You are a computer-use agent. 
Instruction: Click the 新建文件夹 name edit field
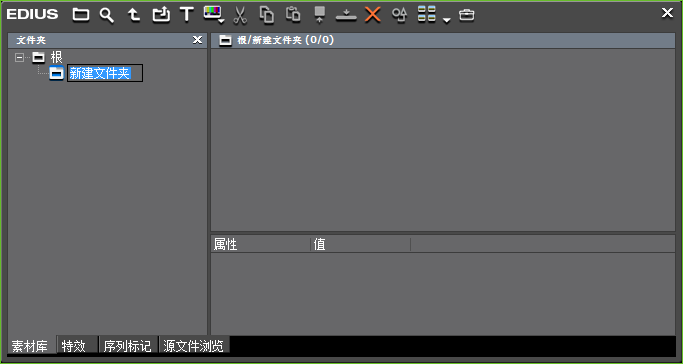tap(105, 73)
